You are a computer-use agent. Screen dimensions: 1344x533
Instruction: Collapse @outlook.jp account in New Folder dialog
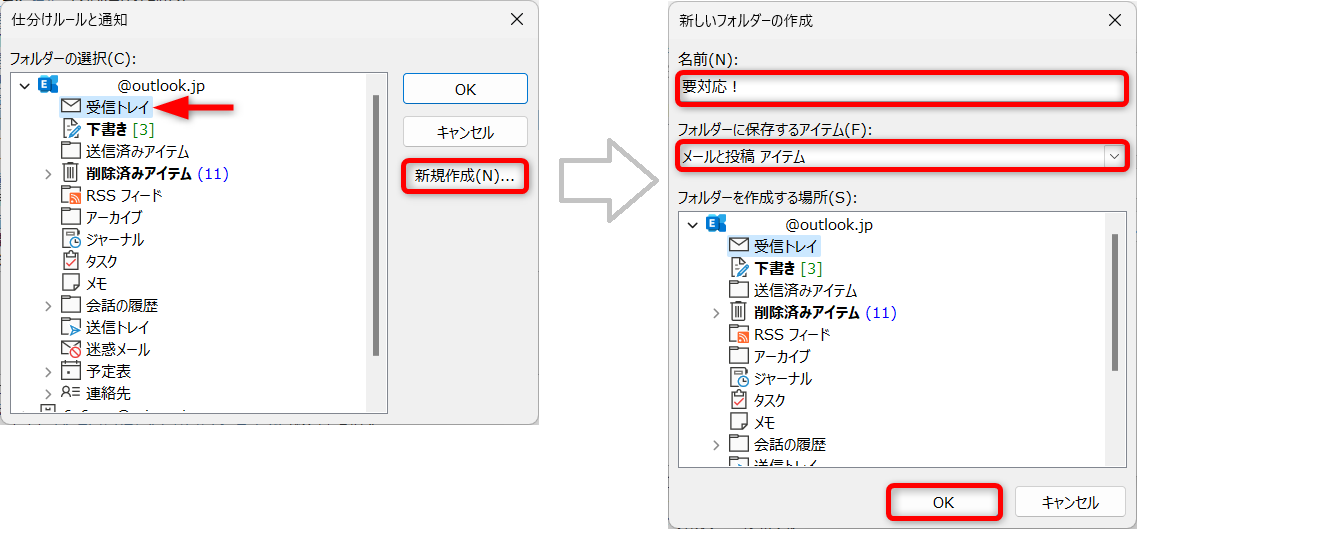pyautogui.click(x=693, y=225)
